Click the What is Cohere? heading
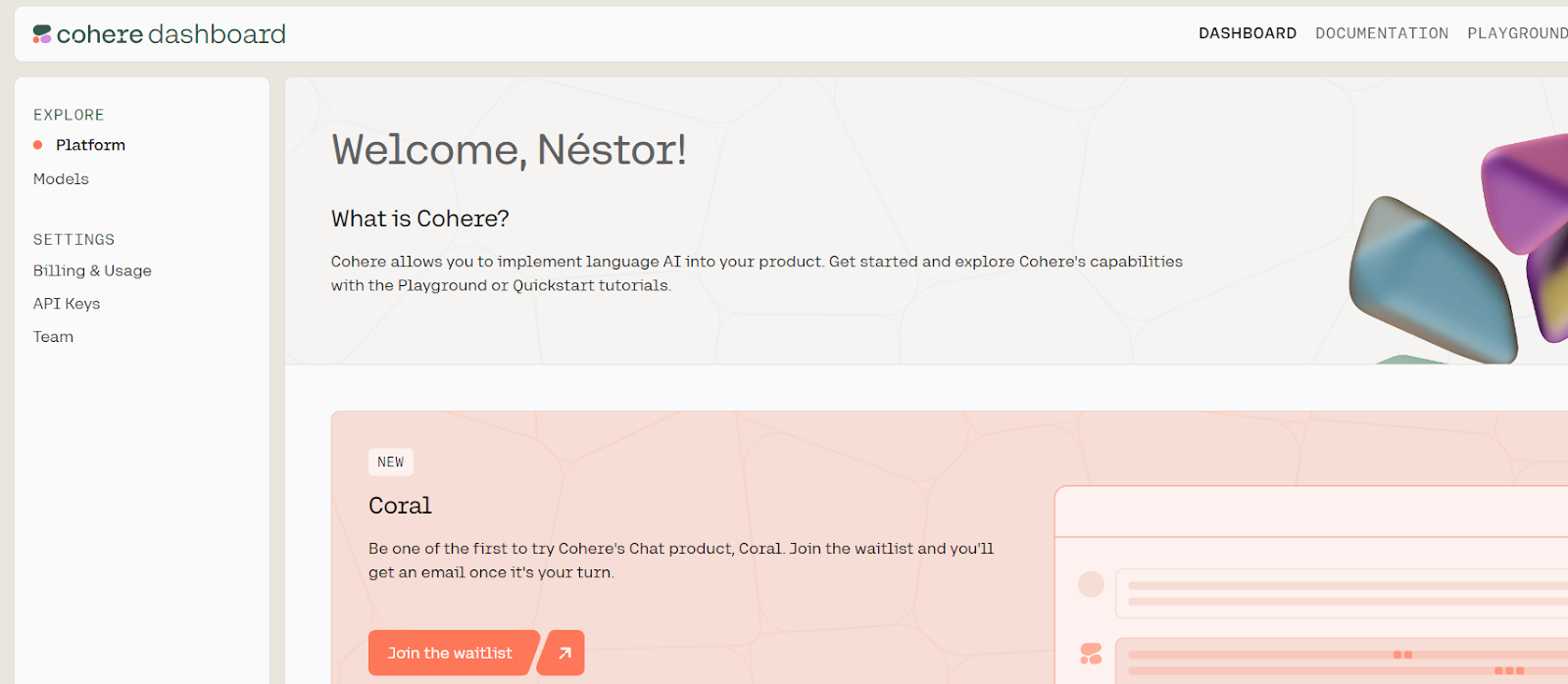 coord(419,219)
